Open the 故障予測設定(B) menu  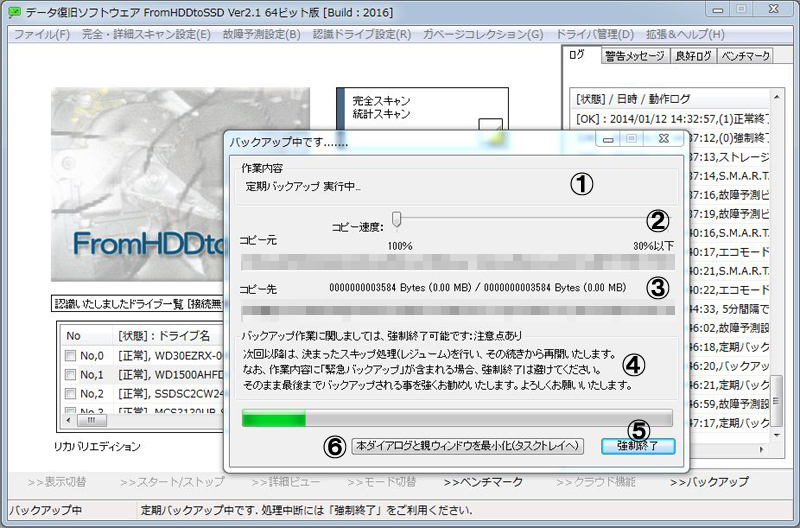(x=261, y=34)
